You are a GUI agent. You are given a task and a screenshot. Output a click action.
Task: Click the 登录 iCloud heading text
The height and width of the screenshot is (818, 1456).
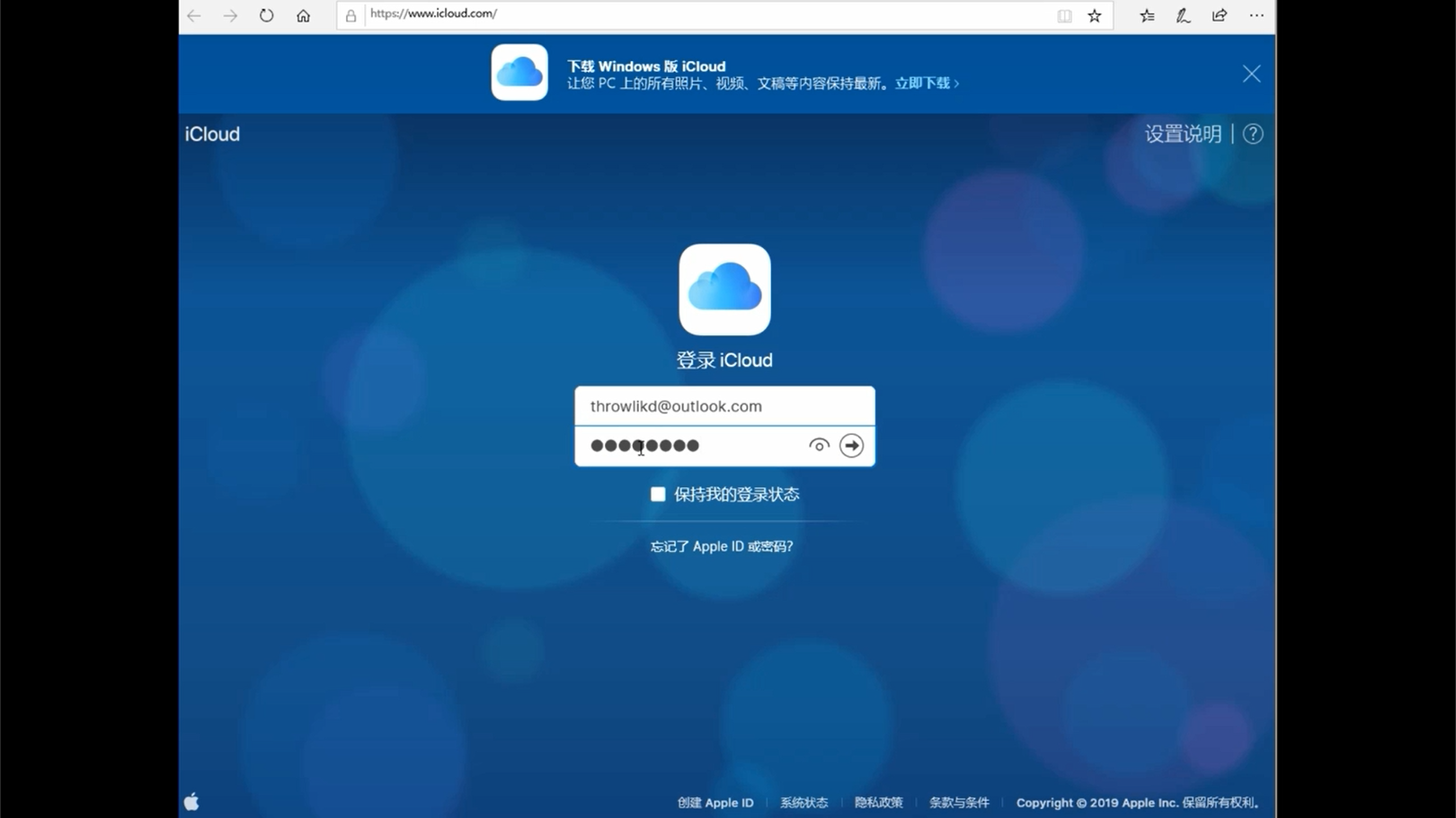pos(724,360)
